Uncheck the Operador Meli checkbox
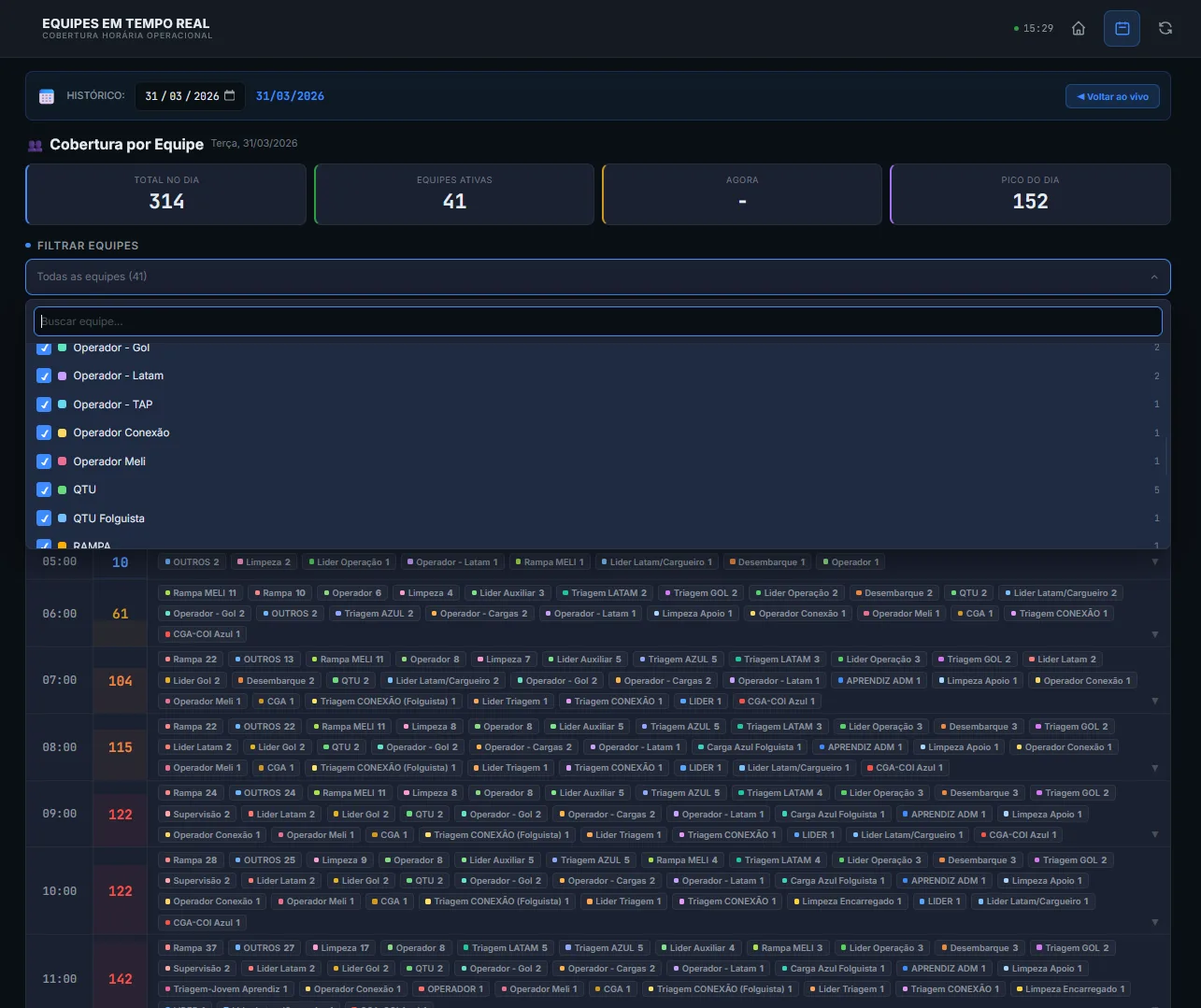This screenshot has width=1201, height=1008. coord(44,461)
